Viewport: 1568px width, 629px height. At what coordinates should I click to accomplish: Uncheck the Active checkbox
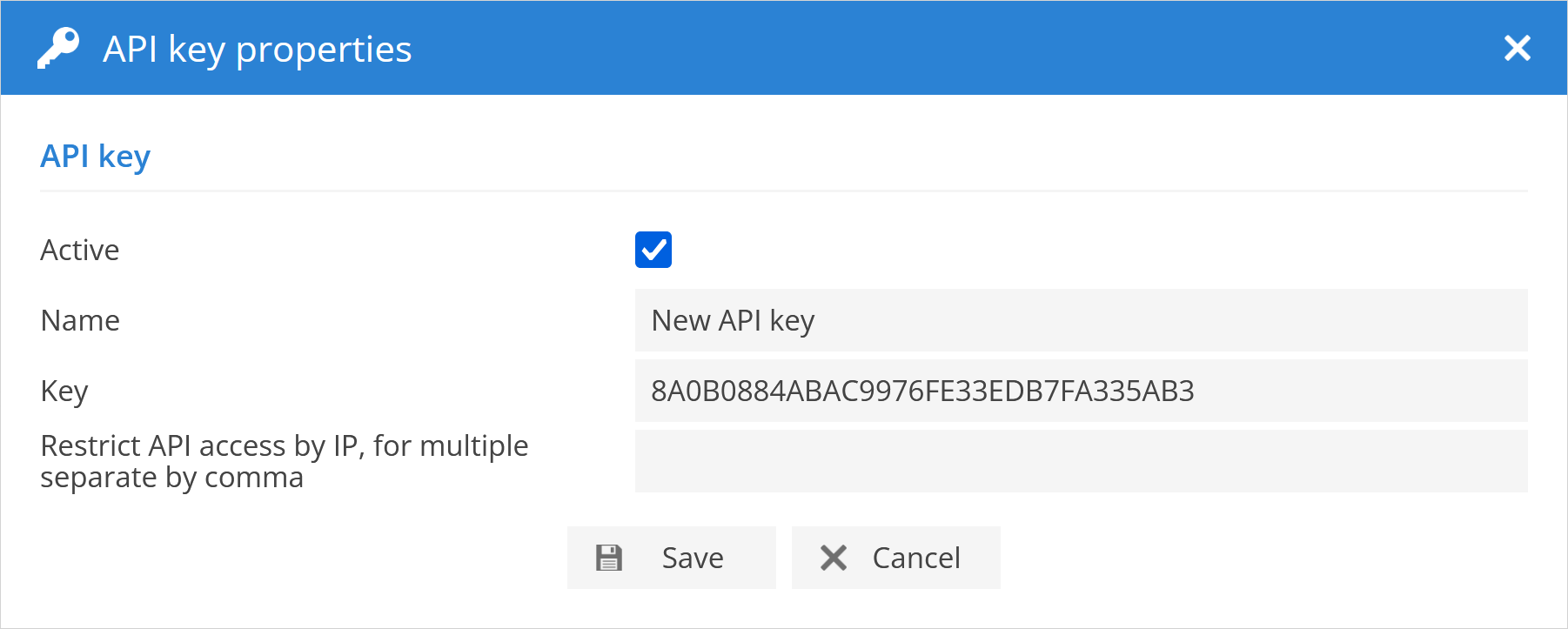pos(653,250)
